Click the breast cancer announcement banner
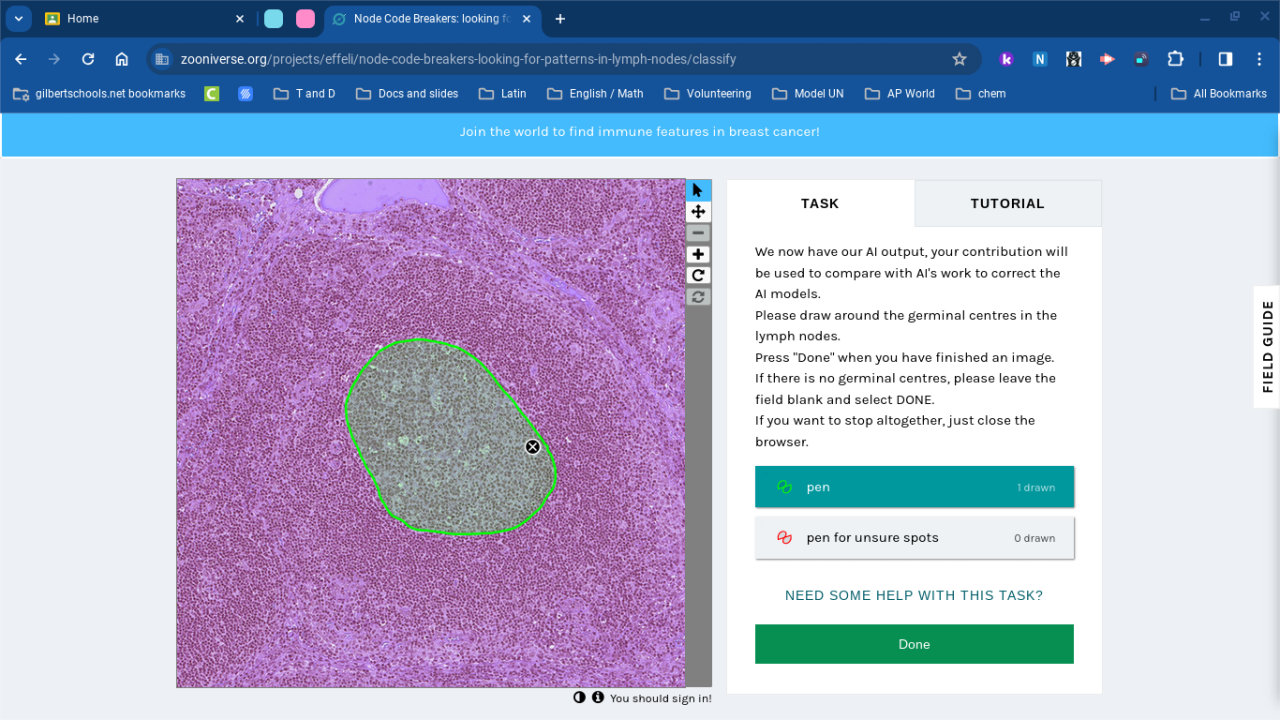Viewport: 1280px width, 720px height. 640,132
